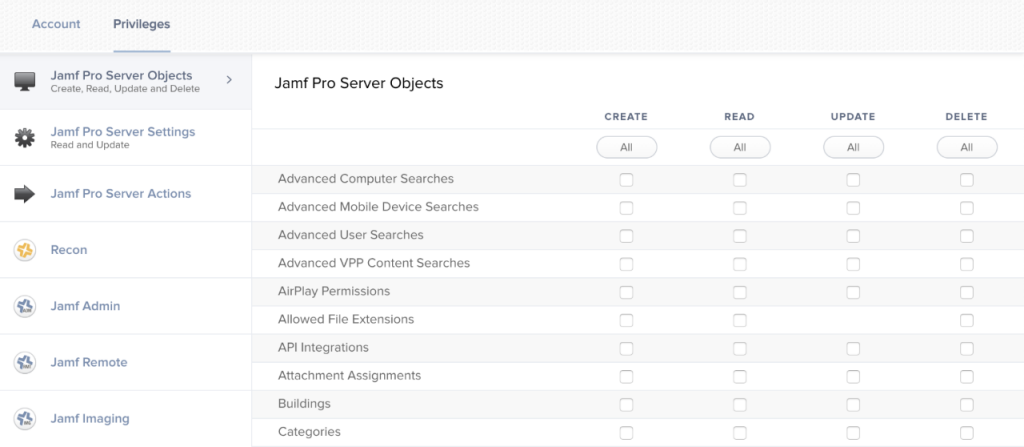
Task: Check Create for AirPlay Permissions
Action: (626, 292)
